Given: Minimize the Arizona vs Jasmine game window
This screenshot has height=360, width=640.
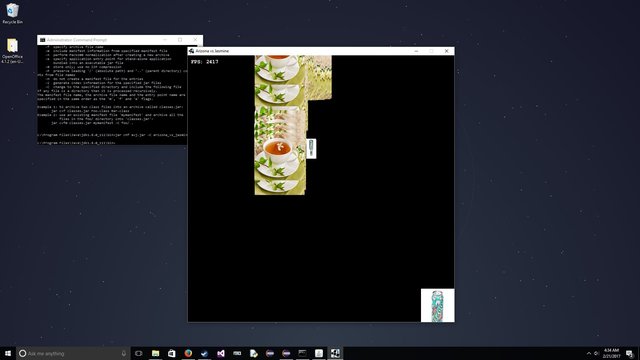Looking at the screenshot, I should [x=416, y=51].
